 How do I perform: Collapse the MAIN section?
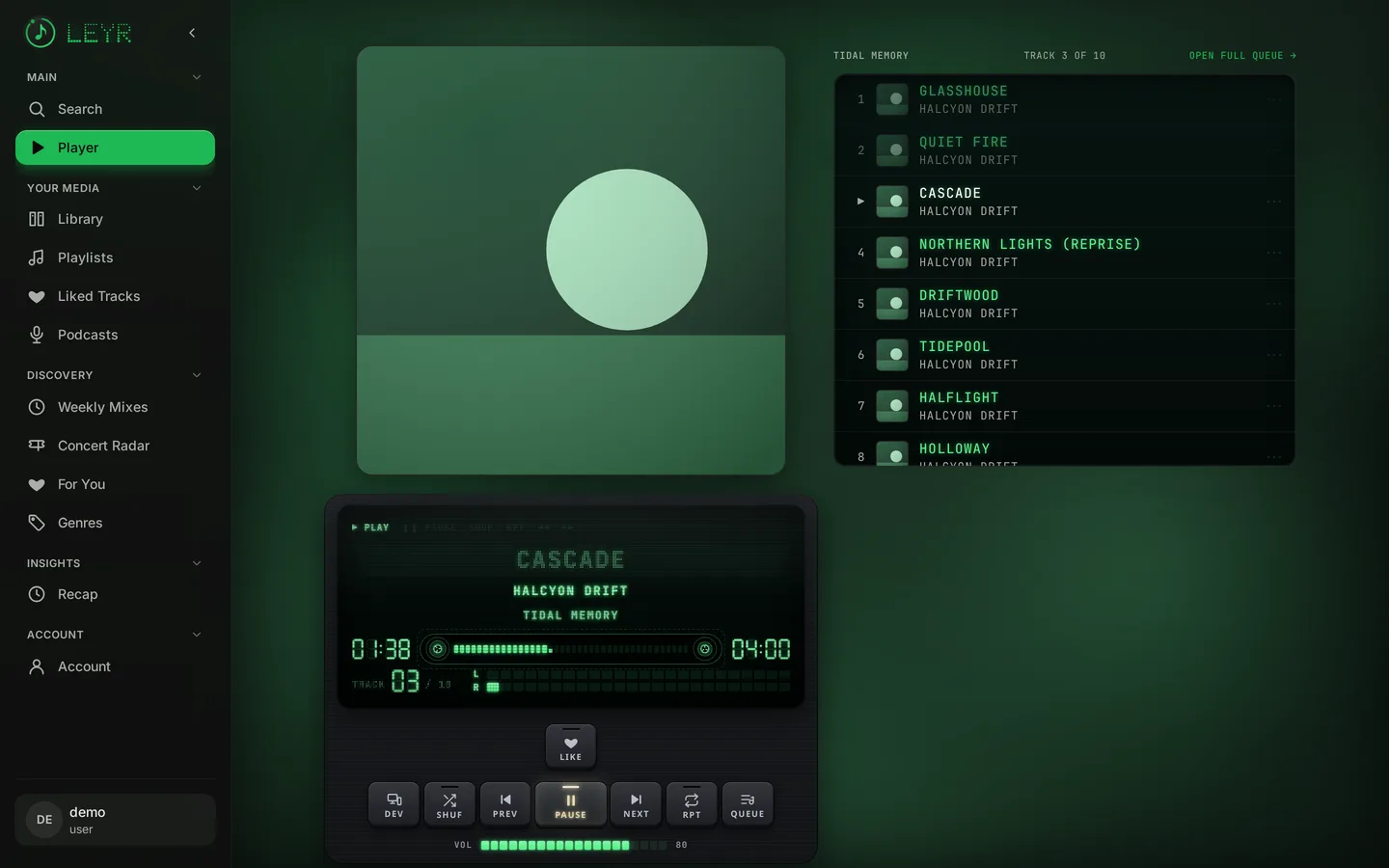coord(197,77)
